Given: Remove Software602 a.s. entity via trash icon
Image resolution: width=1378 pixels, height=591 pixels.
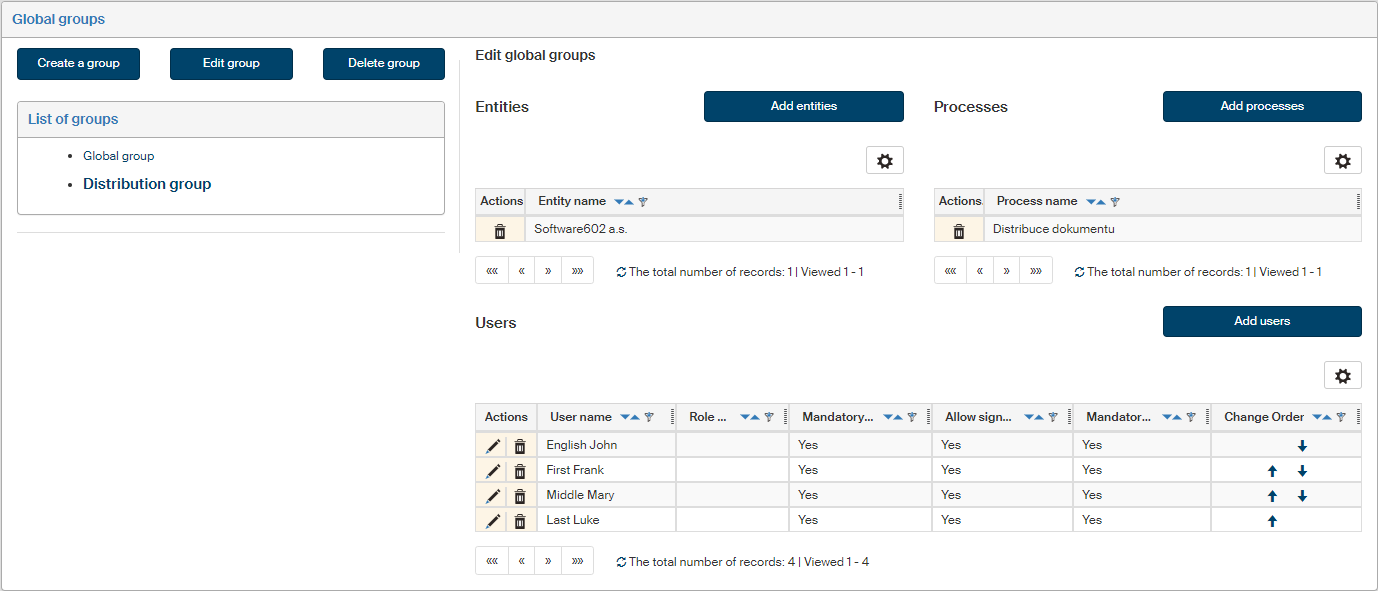Looking at the screenshot, I should 500,231.
